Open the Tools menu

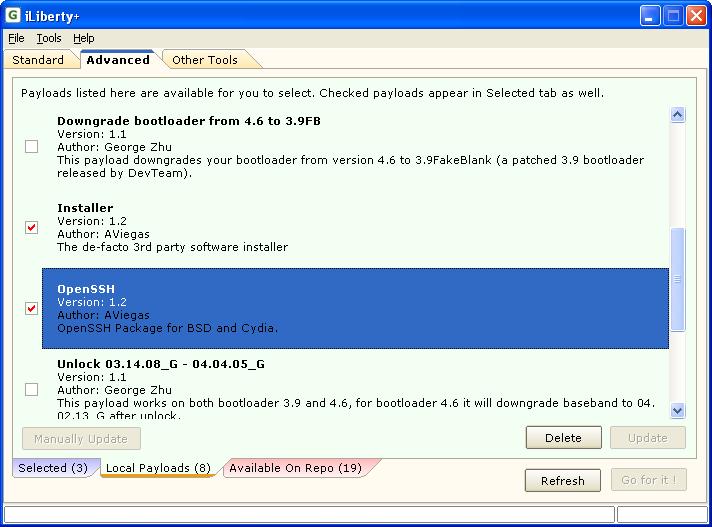point(49,38)
